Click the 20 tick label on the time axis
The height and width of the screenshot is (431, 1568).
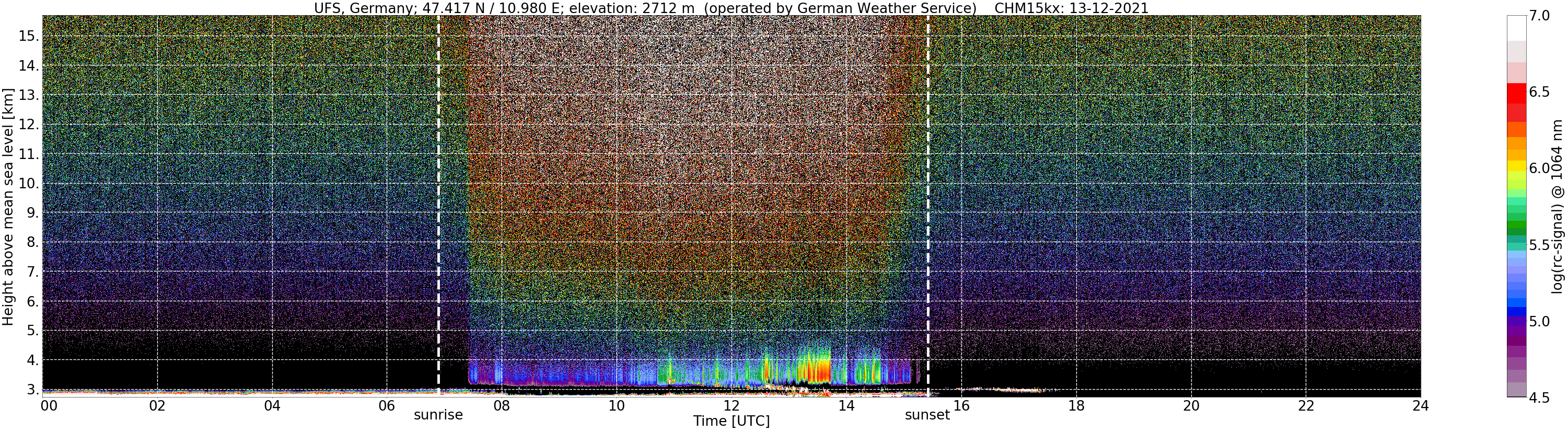1191,405
